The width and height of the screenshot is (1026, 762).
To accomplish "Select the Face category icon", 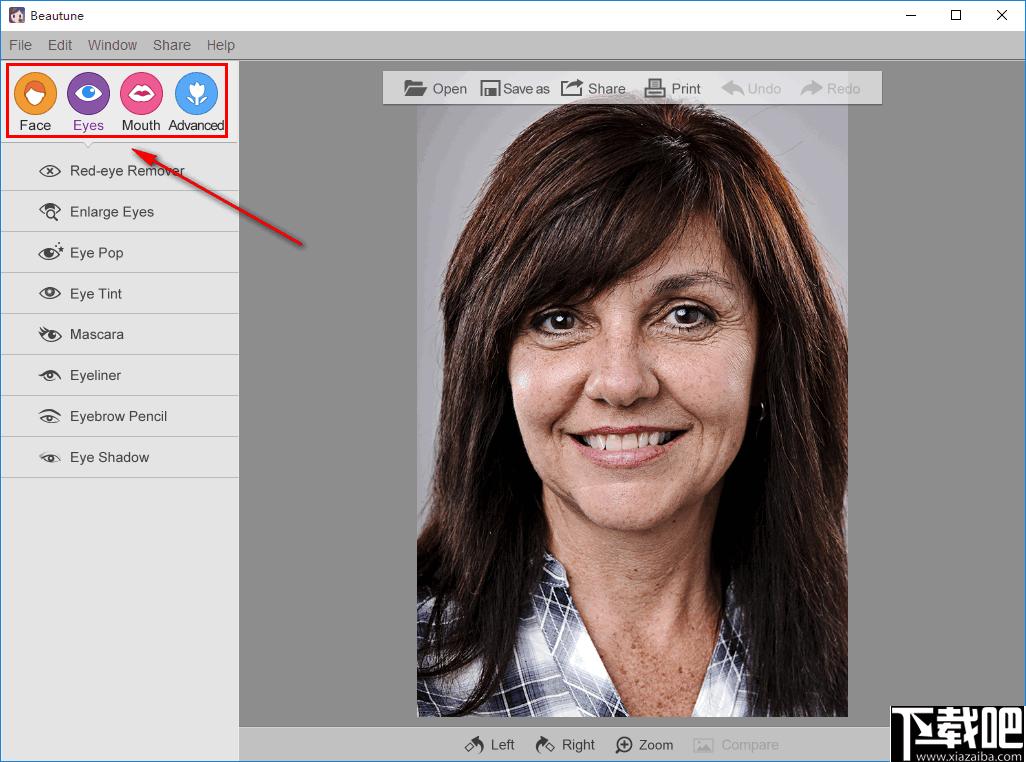I will [x=35, y=94].
